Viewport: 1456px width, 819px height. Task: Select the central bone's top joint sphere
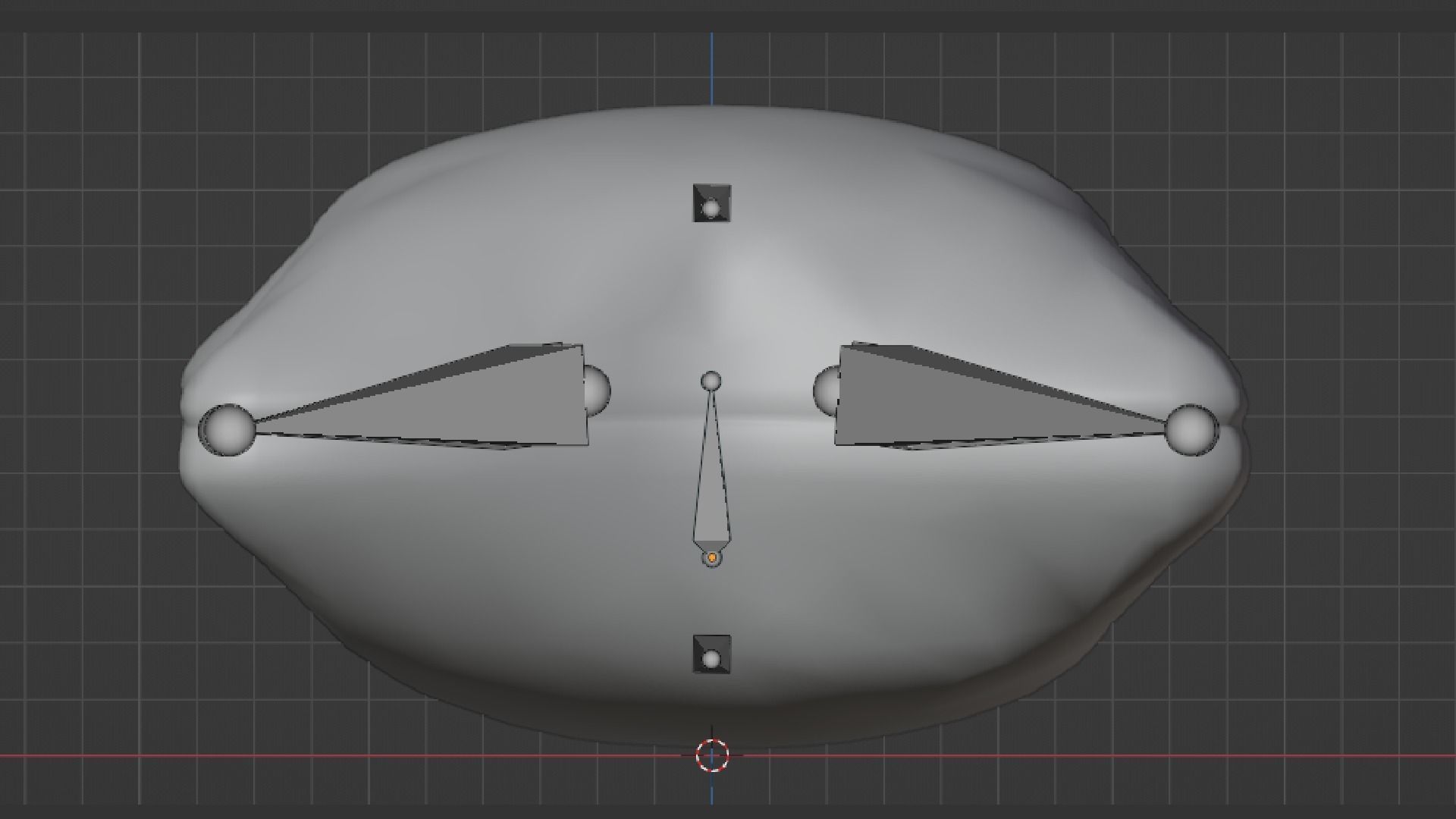711,381
